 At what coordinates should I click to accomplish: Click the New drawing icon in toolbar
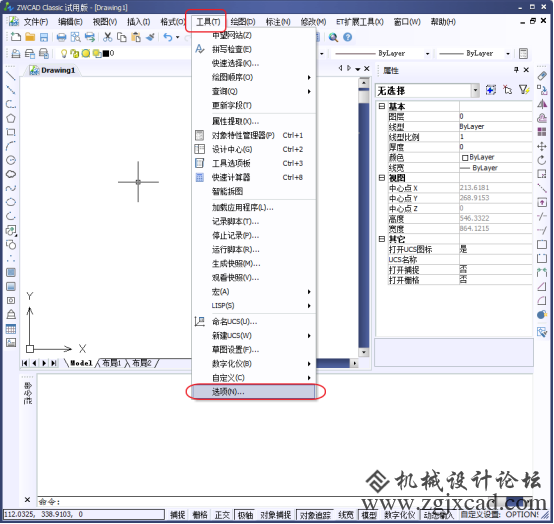16,37
